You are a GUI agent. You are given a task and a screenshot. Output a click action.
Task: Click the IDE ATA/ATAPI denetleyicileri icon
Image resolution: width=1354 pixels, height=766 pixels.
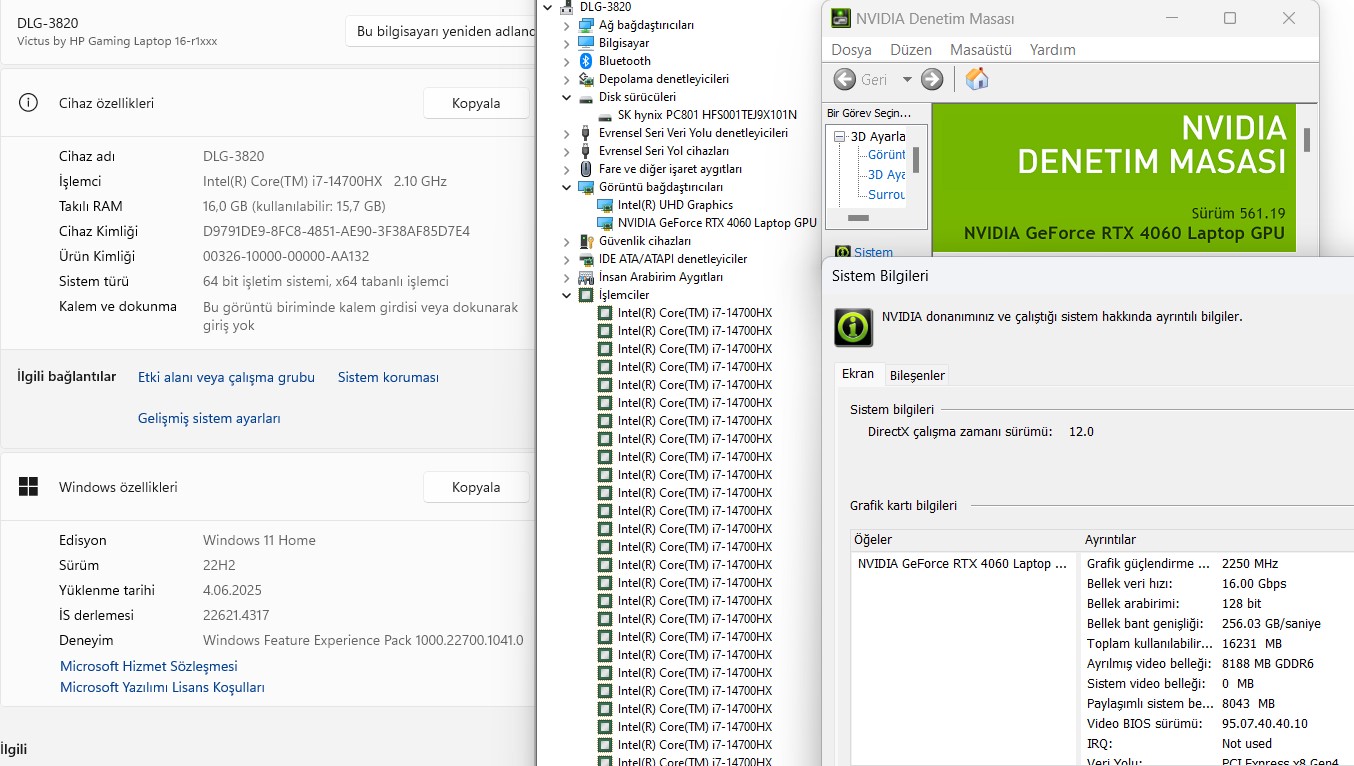[587, 259]
